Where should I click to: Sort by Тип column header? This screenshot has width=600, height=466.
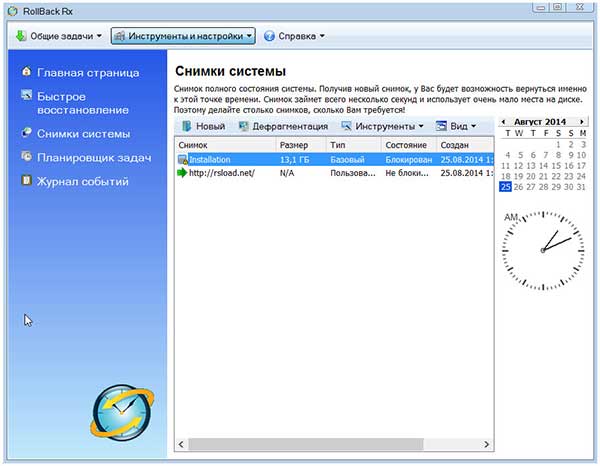point(354,145)
